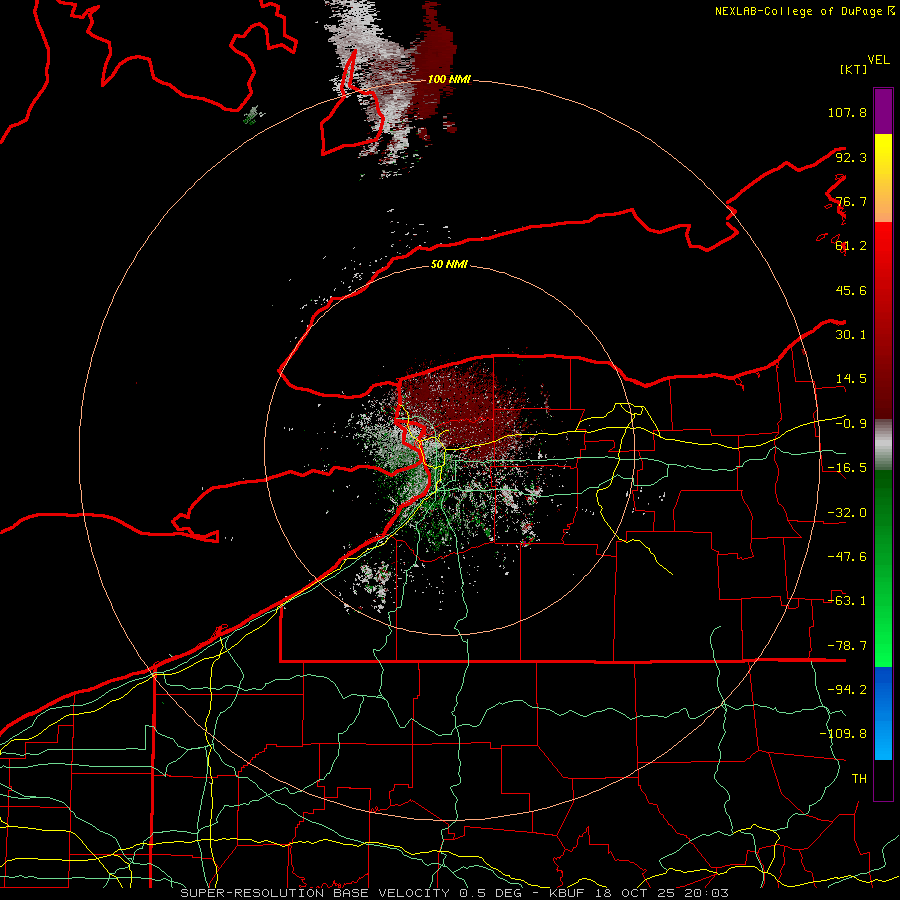Select the -47.6 velocity scale value
The image size is (900, 900).
pos(847,557)
